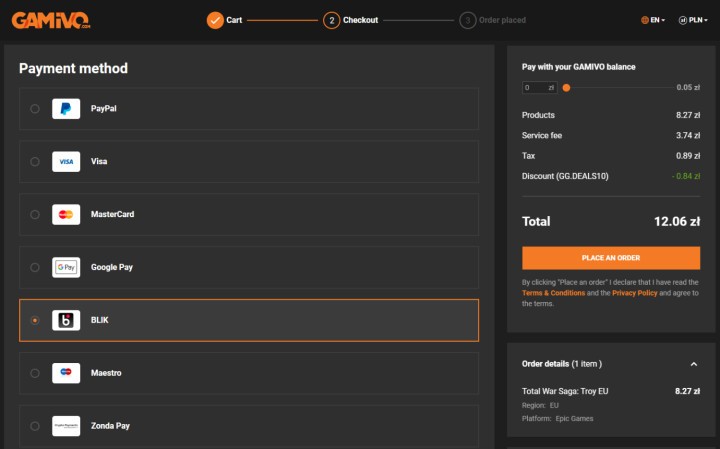Click the Checkout step number 2 icon
The image size is (720, 449).
tap(332, 20)
